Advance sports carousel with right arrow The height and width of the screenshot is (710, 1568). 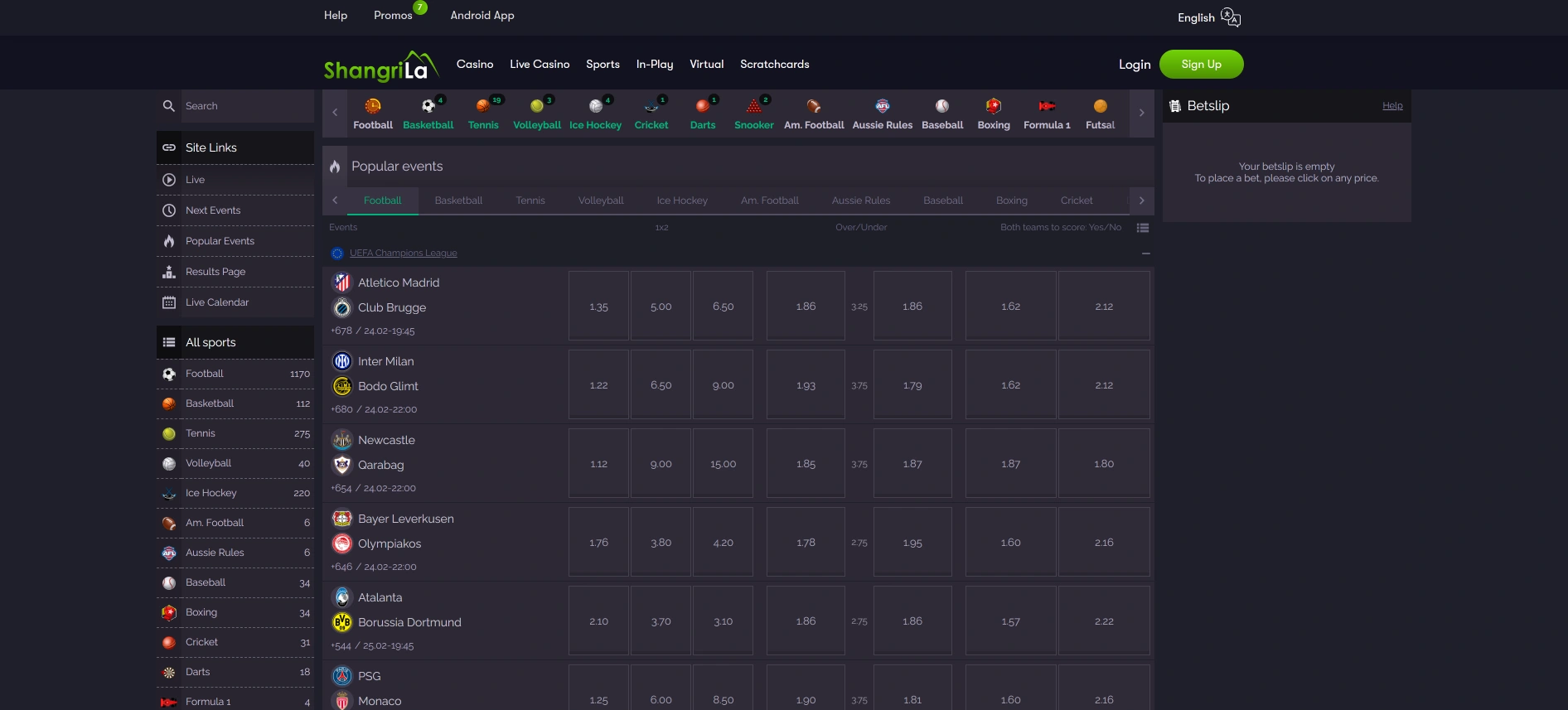click(1142, 113)
